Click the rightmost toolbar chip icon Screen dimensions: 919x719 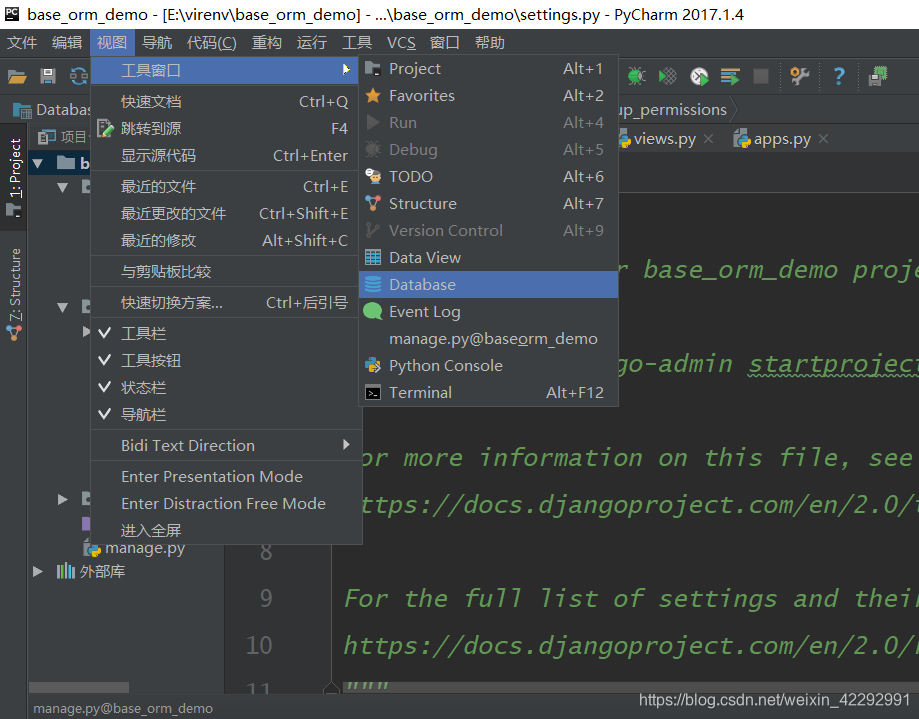877,76
